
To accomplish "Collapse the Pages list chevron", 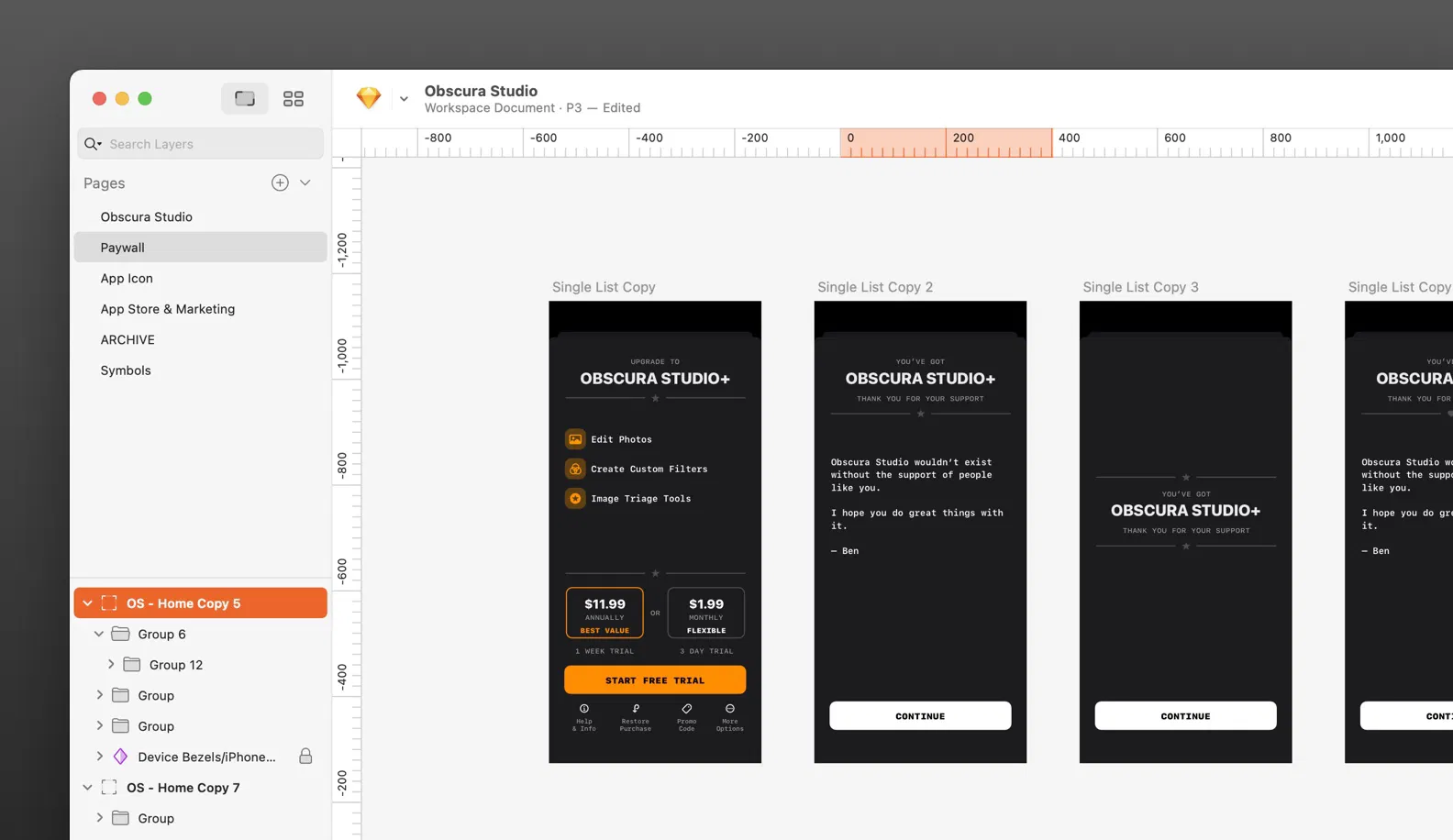I will [x=305, y=182].
